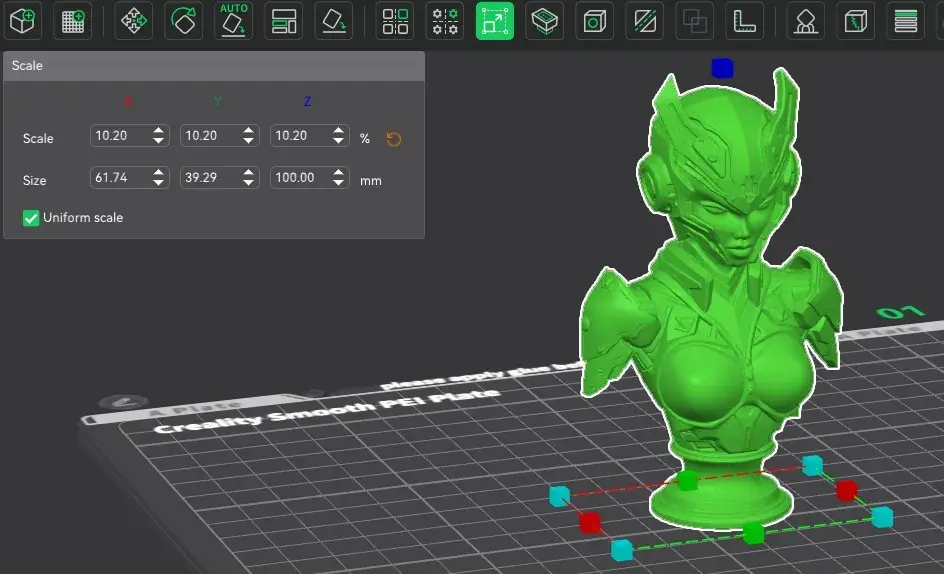The width and height of the screenshot is (944, 574).
Task: Click the "Uniform scale" label text
Action: tap(83, 217)
